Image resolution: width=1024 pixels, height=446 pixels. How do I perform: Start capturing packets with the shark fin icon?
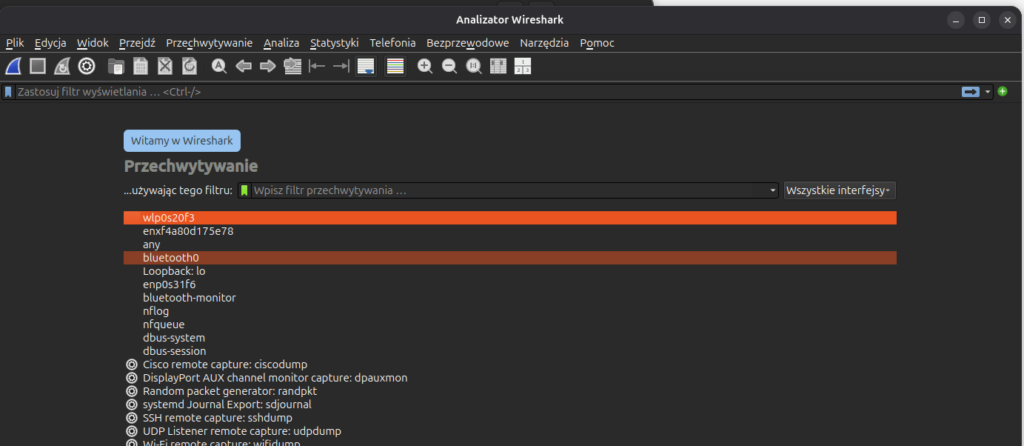[x=14, y=67]
